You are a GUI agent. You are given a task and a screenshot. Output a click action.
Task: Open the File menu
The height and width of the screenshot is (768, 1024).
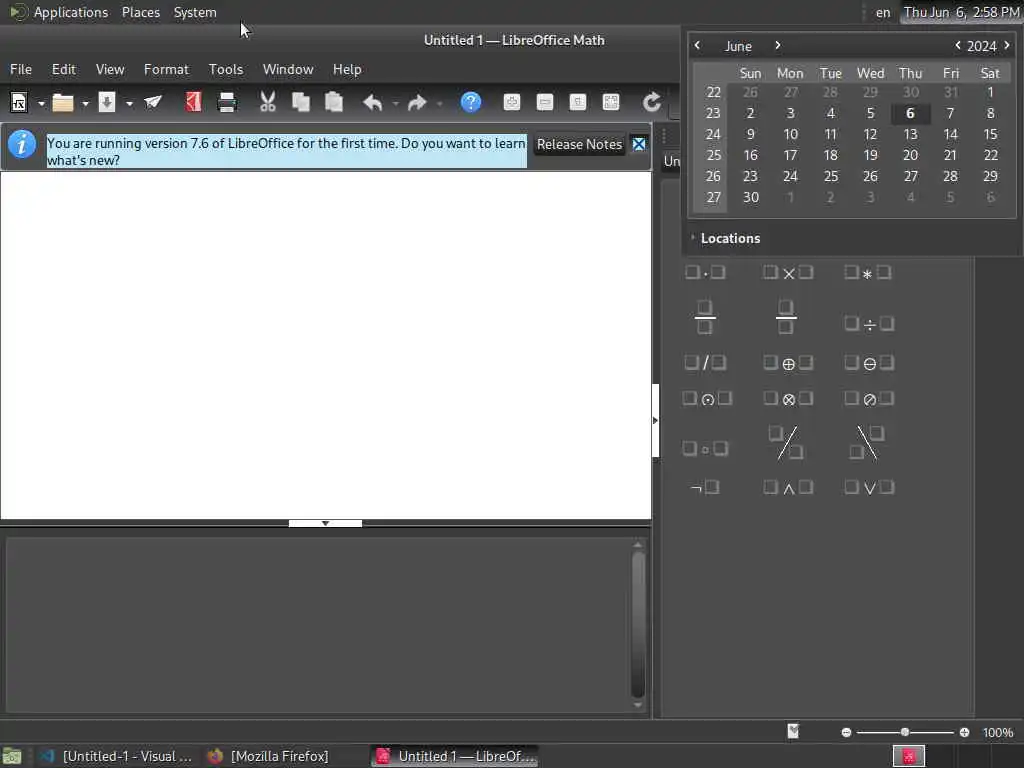point(21,69)
